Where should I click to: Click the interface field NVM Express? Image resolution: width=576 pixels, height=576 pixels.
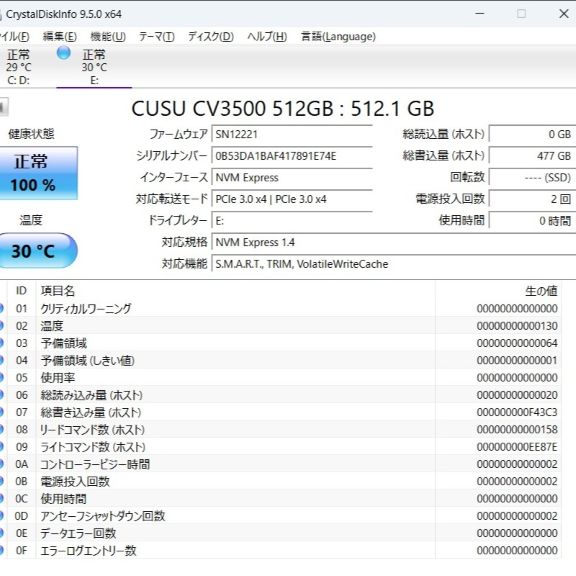pyautogui.click(x=292, y=177)
